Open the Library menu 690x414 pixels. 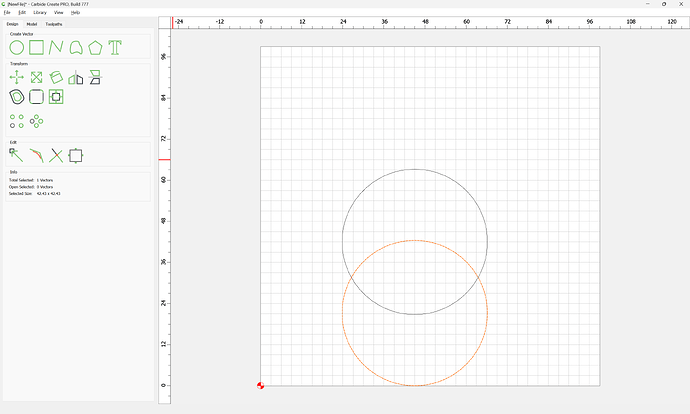pos(40,13)
